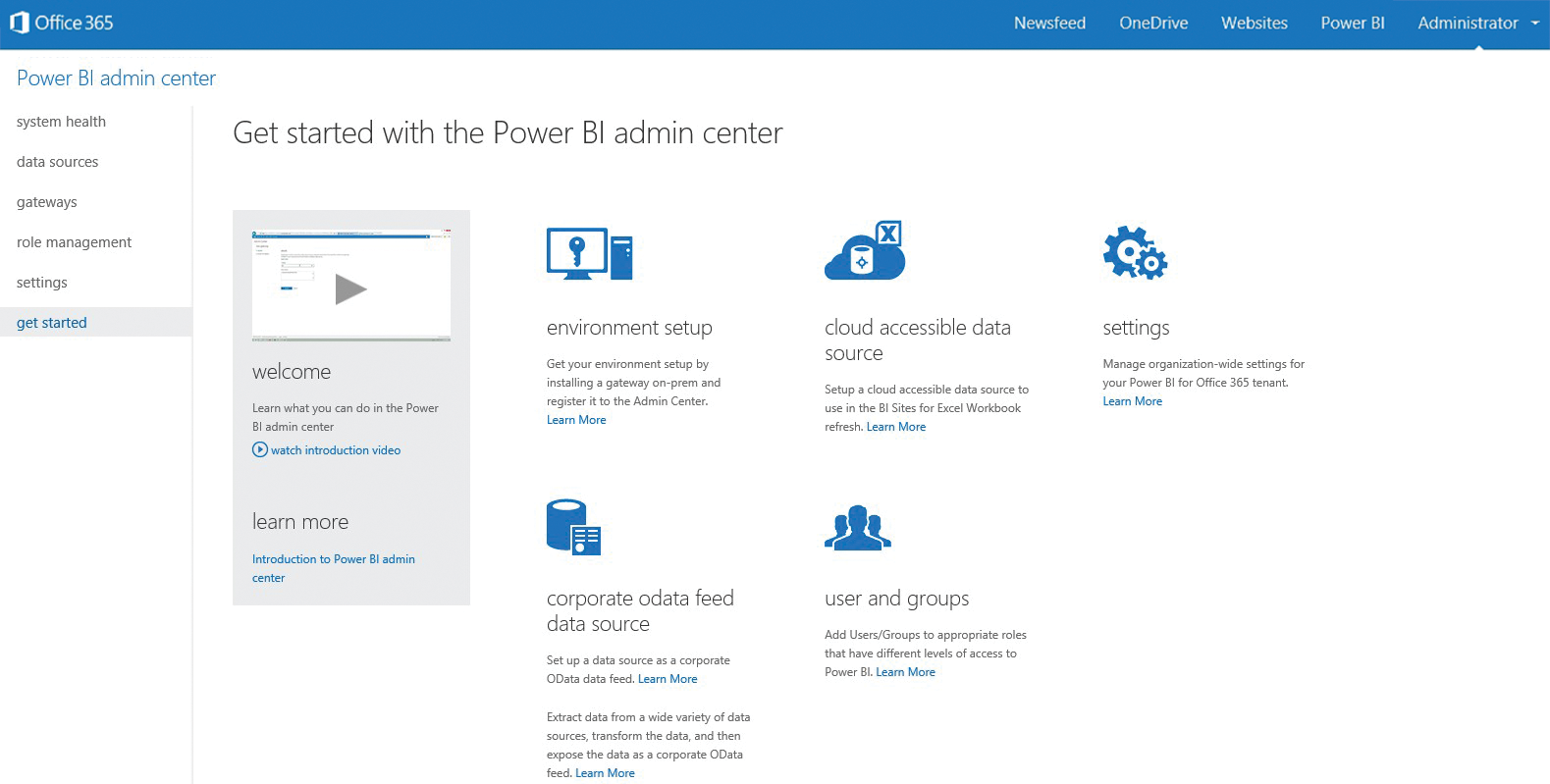Click the settings card heading
The image size is (1550, 784).
(x=1136, y=328)
